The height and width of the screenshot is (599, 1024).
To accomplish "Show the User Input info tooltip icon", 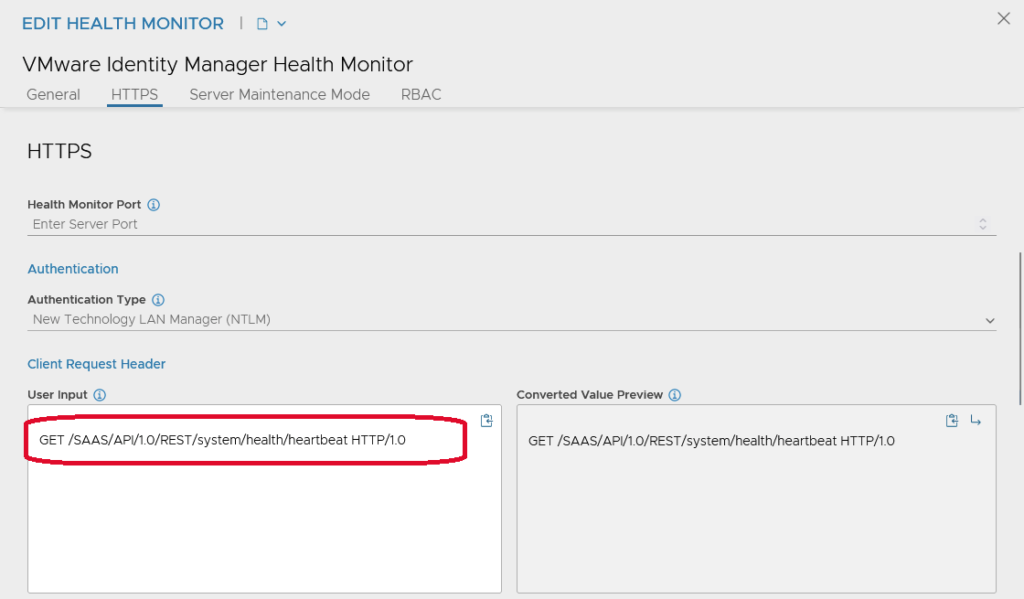I will (x=100, y=395).
